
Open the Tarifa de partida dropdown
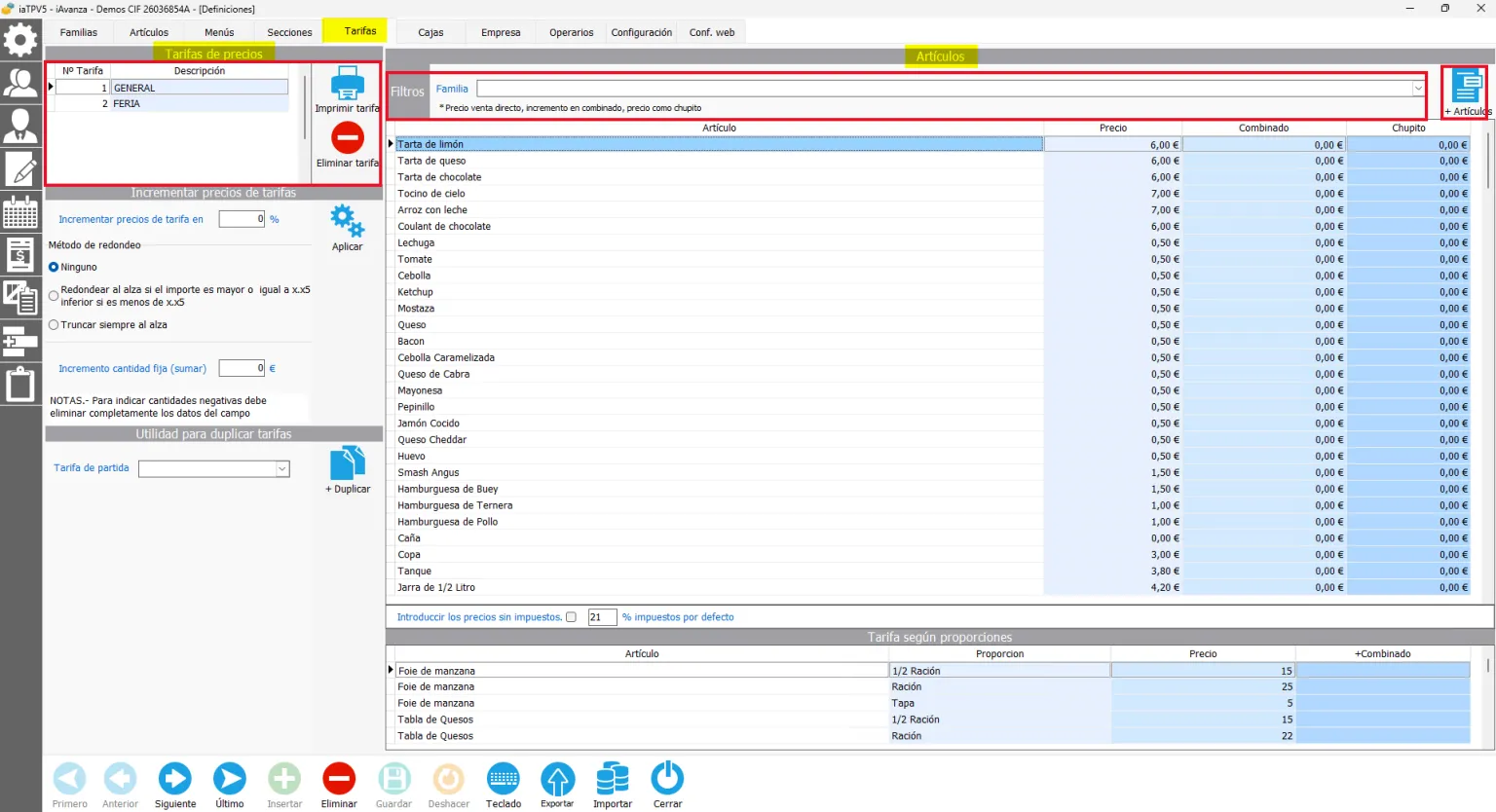(x=282, y=469)
